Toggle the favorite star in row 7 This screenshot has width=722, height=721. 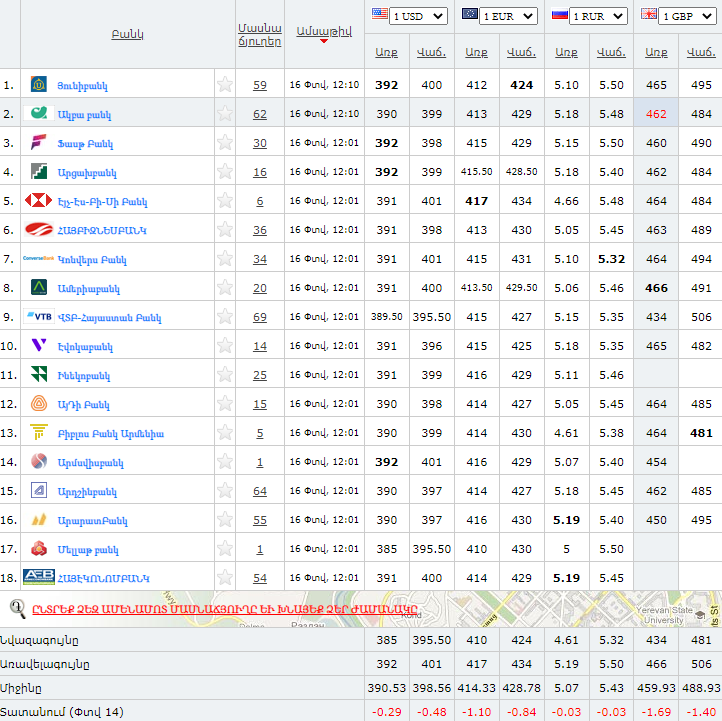(225, 258)
